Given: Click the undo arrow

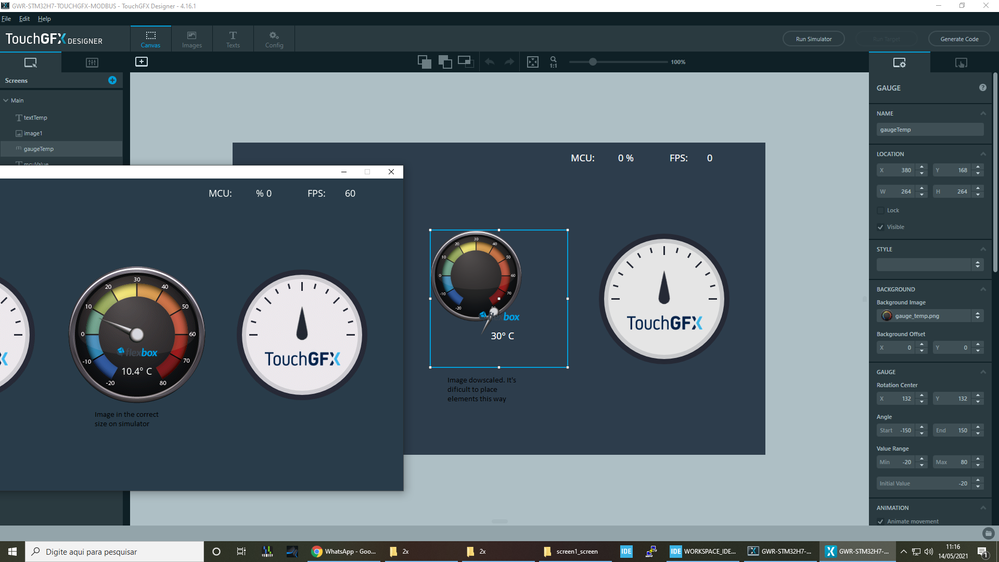Looking at the screenshot, I should 489,62.
